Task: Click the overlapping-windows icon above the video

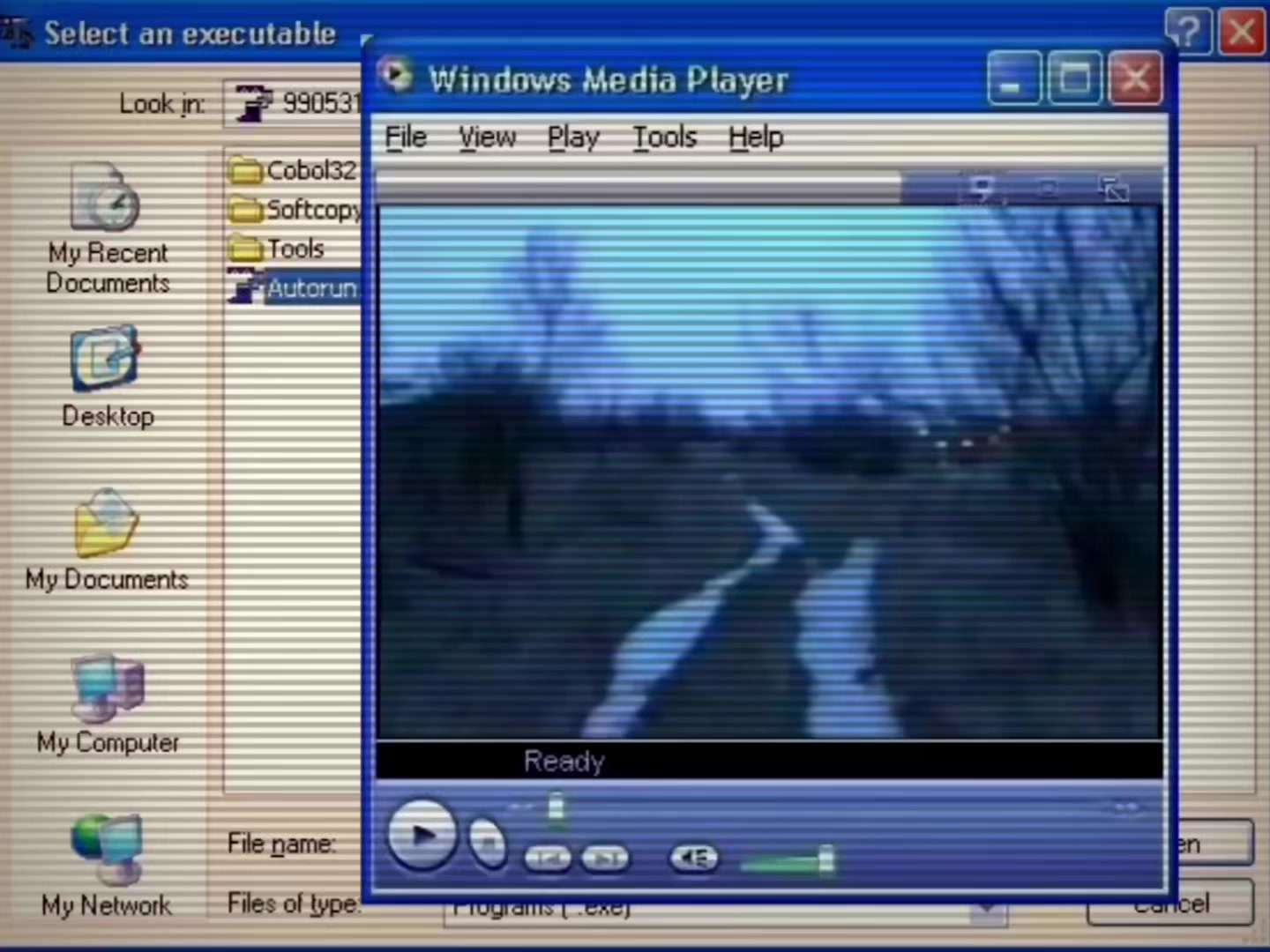Action: tap(1113, 188)
